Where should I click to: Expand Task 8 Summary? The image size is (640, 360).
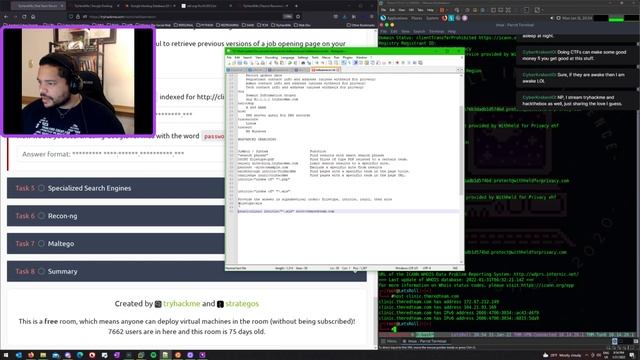[x=187, y=271]
